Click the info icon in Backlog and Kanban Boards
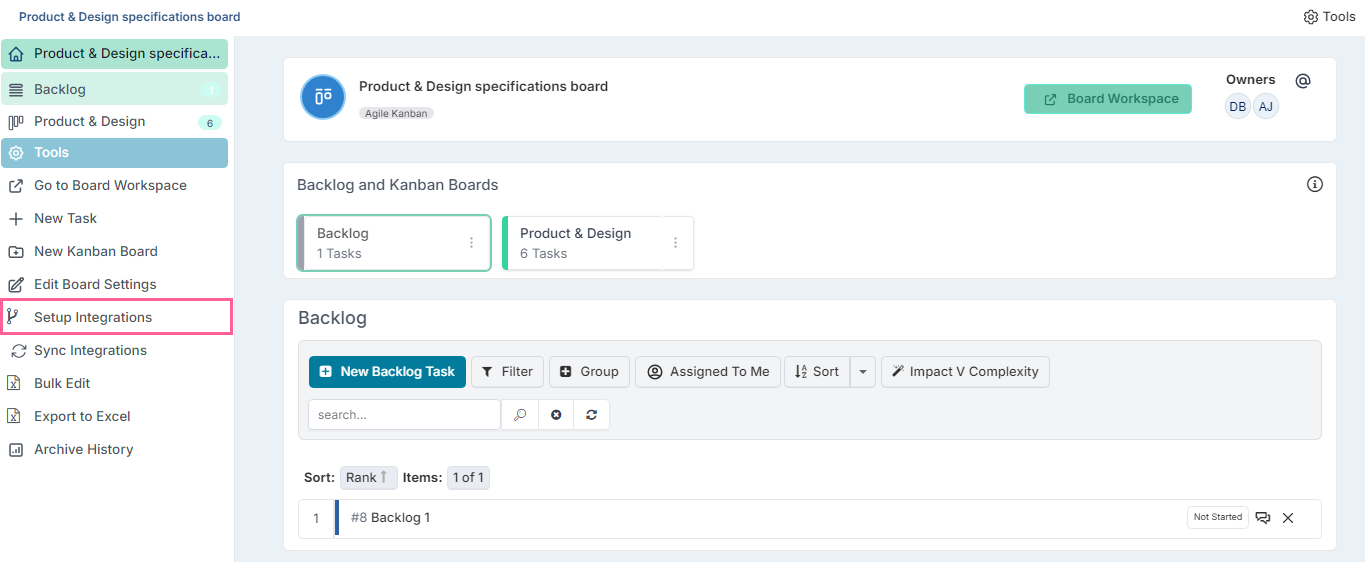Viewport: 1365px width, 568px height. [x=1315, y=184]
